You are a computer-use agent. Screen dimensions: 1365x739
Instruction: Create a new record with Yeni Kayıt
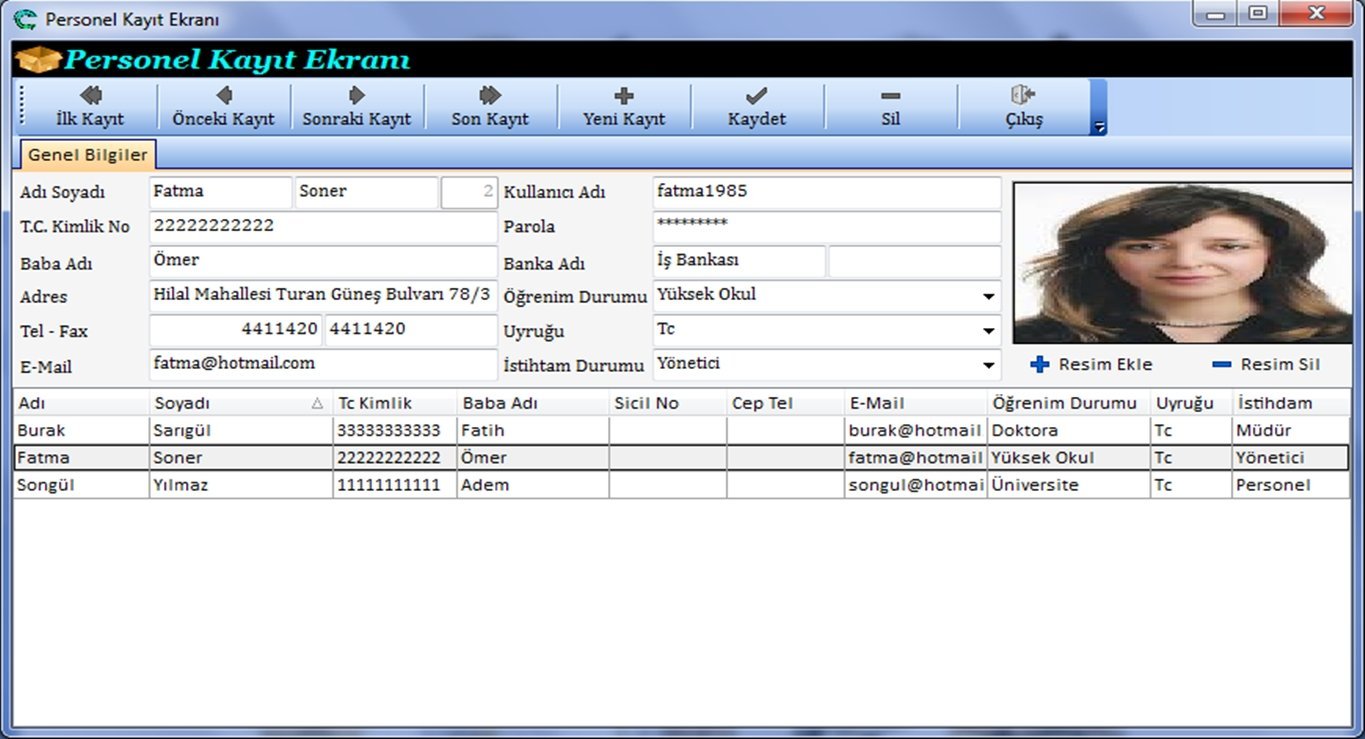click(624, 106)
